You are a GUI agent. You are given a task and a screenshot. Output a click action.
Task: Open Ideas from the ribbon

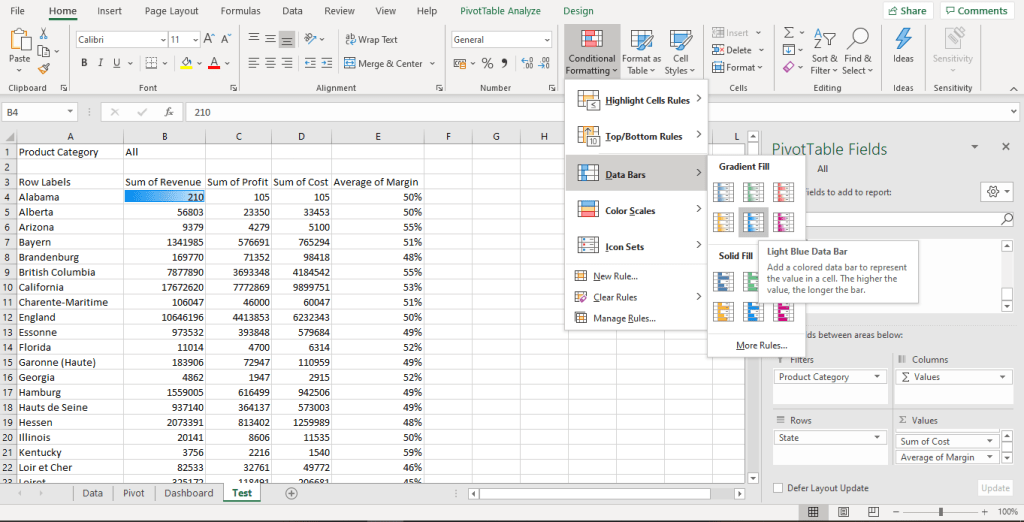point(903,46)
